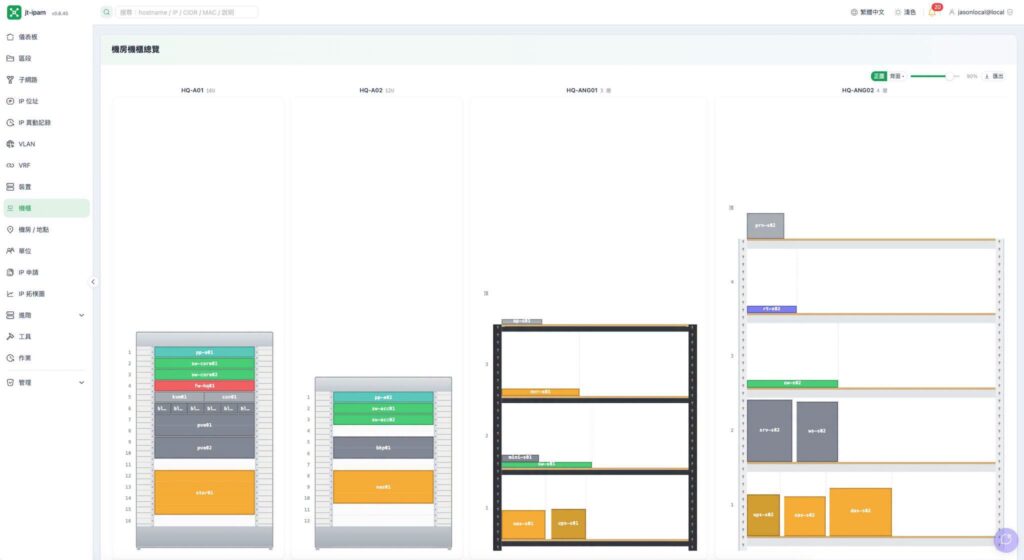Select the pve02 server in HQ-A01
Image resolution: width=1024 pixels, height=560 pixels.
[204, 448]
